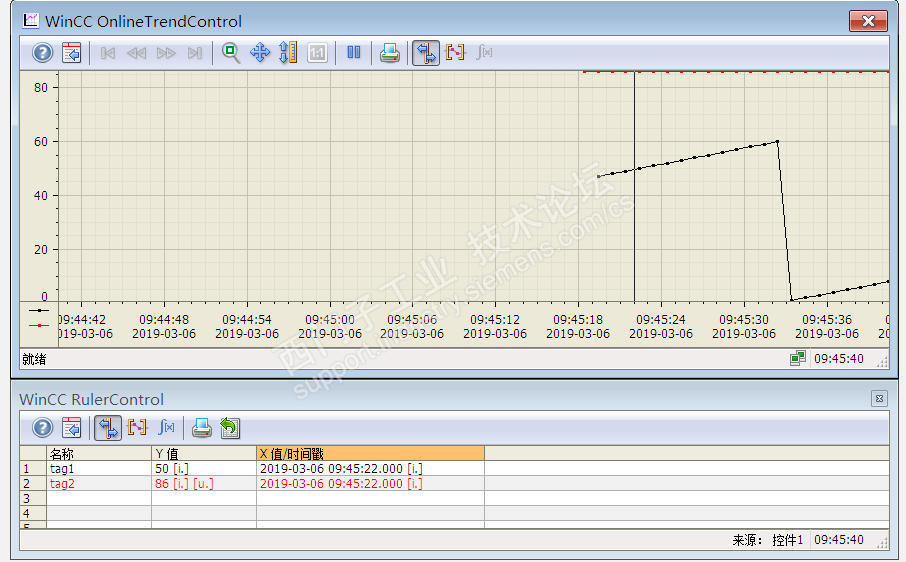Click the 就绪 status text

34,359
